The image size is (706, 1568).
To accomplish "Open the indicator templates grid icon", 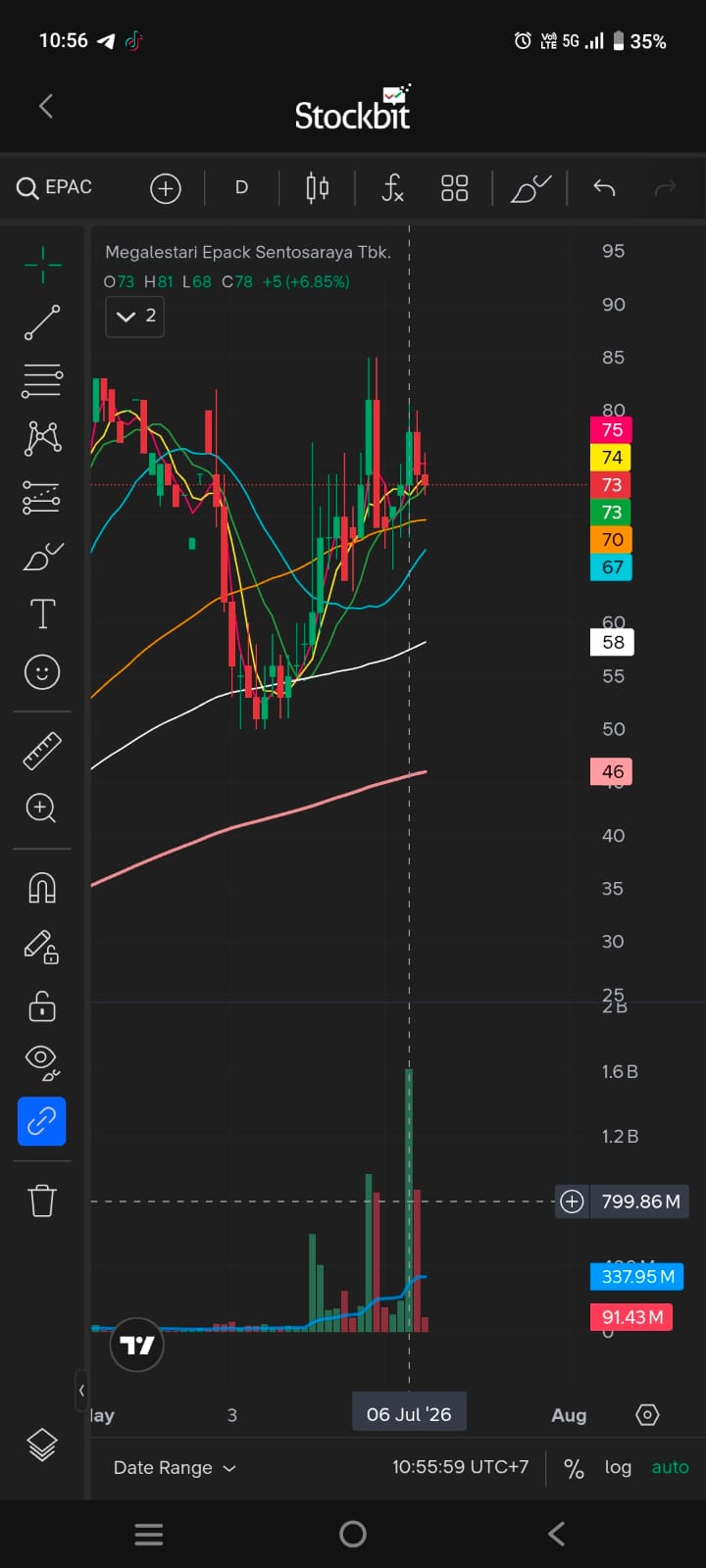I will [x=454, y=188].
